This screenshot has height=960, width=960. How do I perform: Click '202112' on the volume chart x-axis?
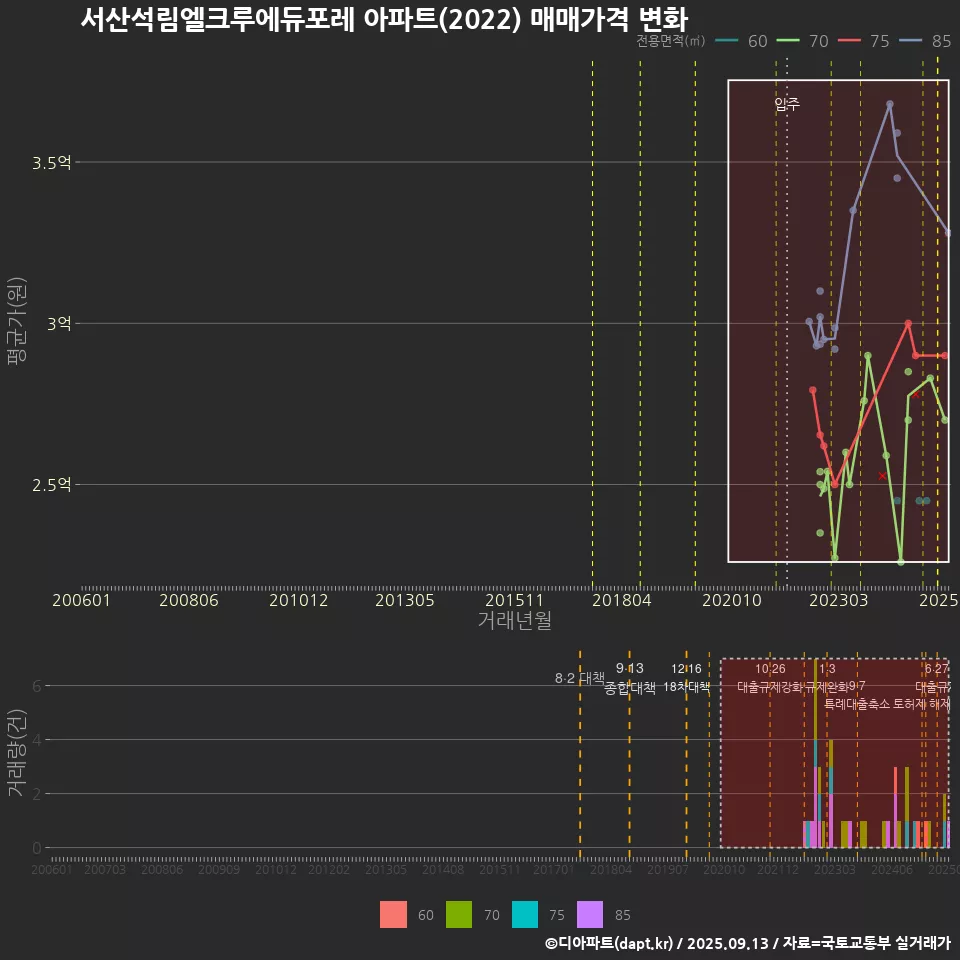(778, 869)
